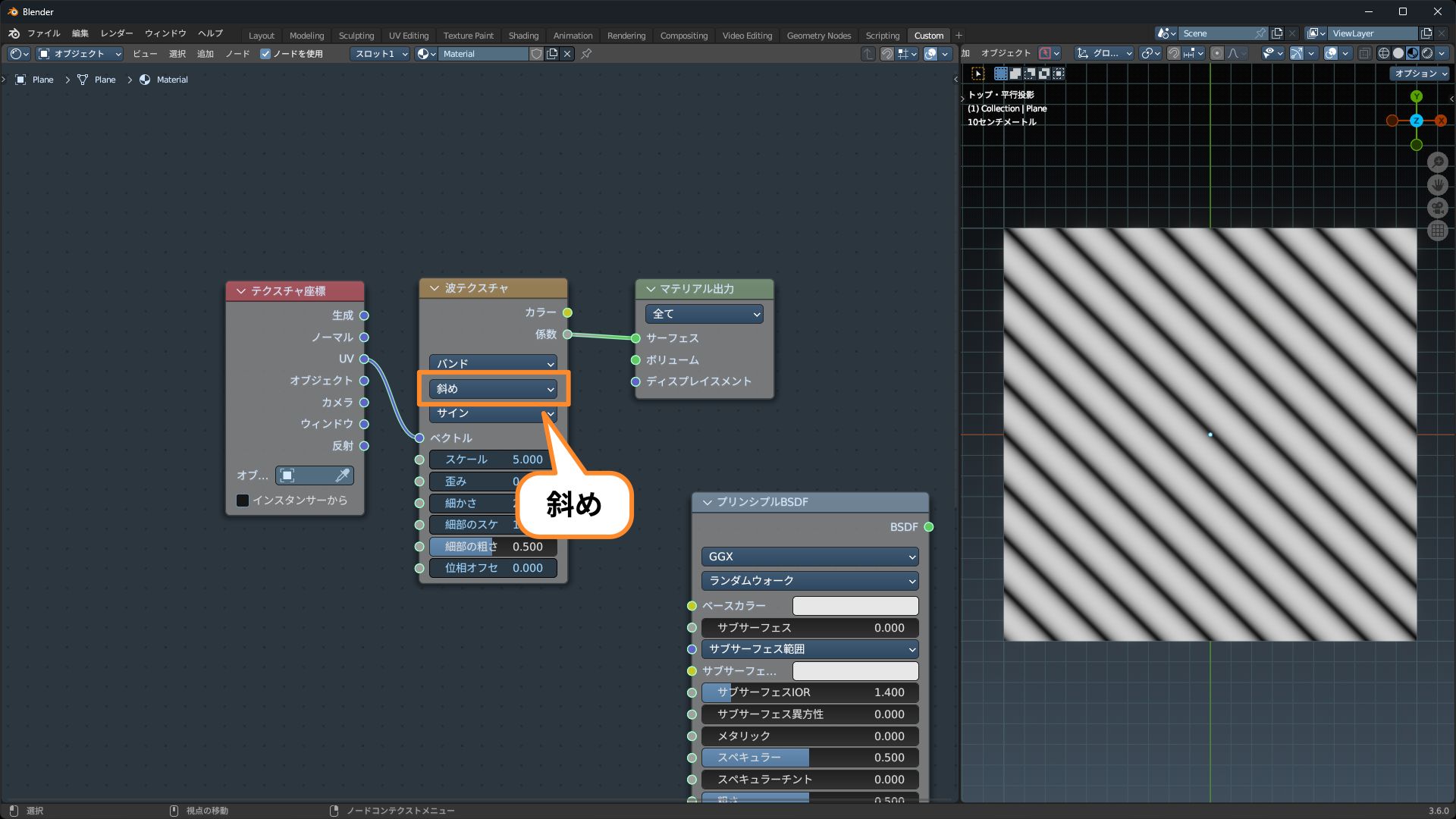Screen dimensions: 1456x819
Task: Click the zoom magnifier icon in viewport
Action: coord(1437,162)
